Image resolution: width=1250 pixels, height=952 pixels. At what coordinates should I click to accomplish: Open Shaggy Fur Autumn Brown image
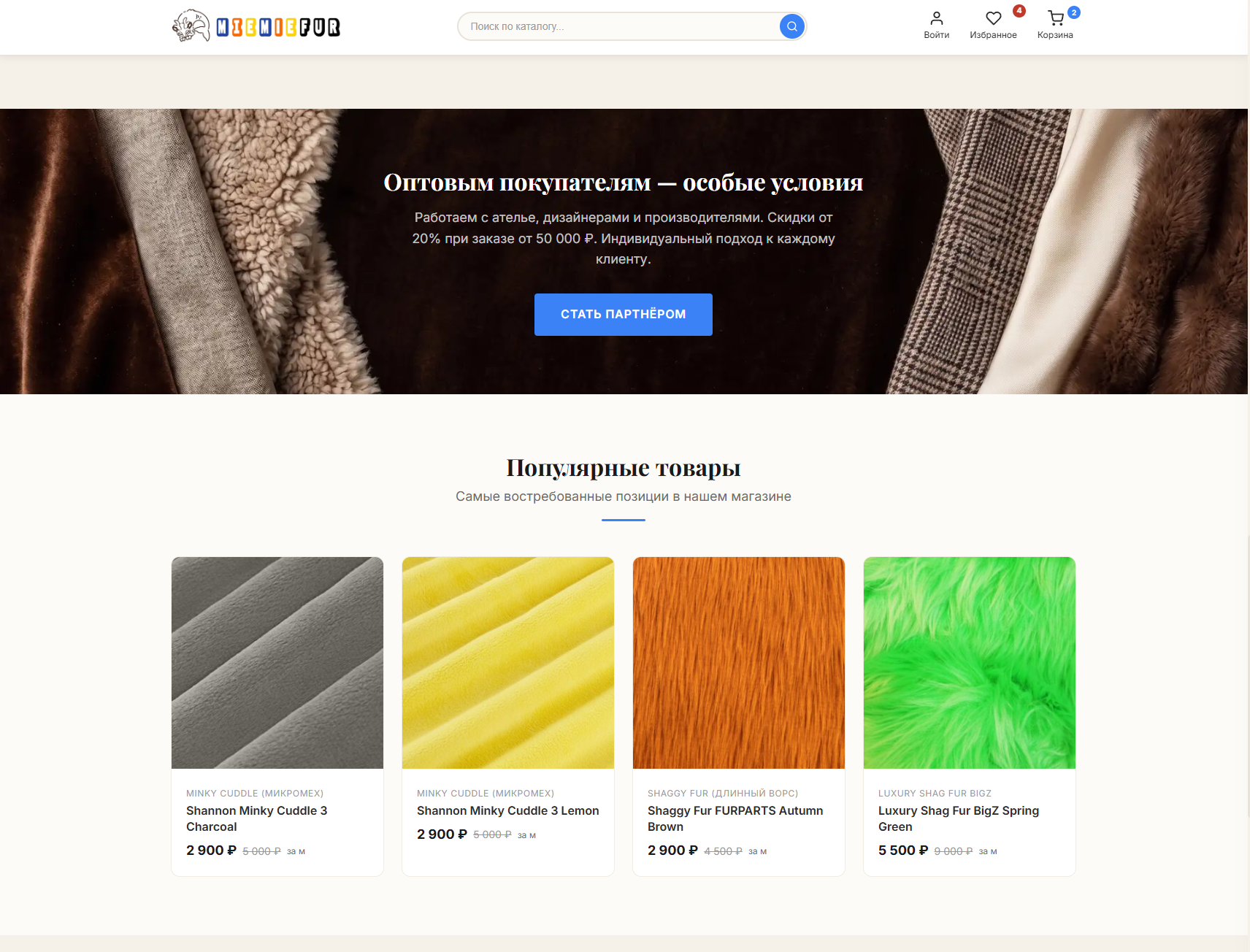click(739, 663)
